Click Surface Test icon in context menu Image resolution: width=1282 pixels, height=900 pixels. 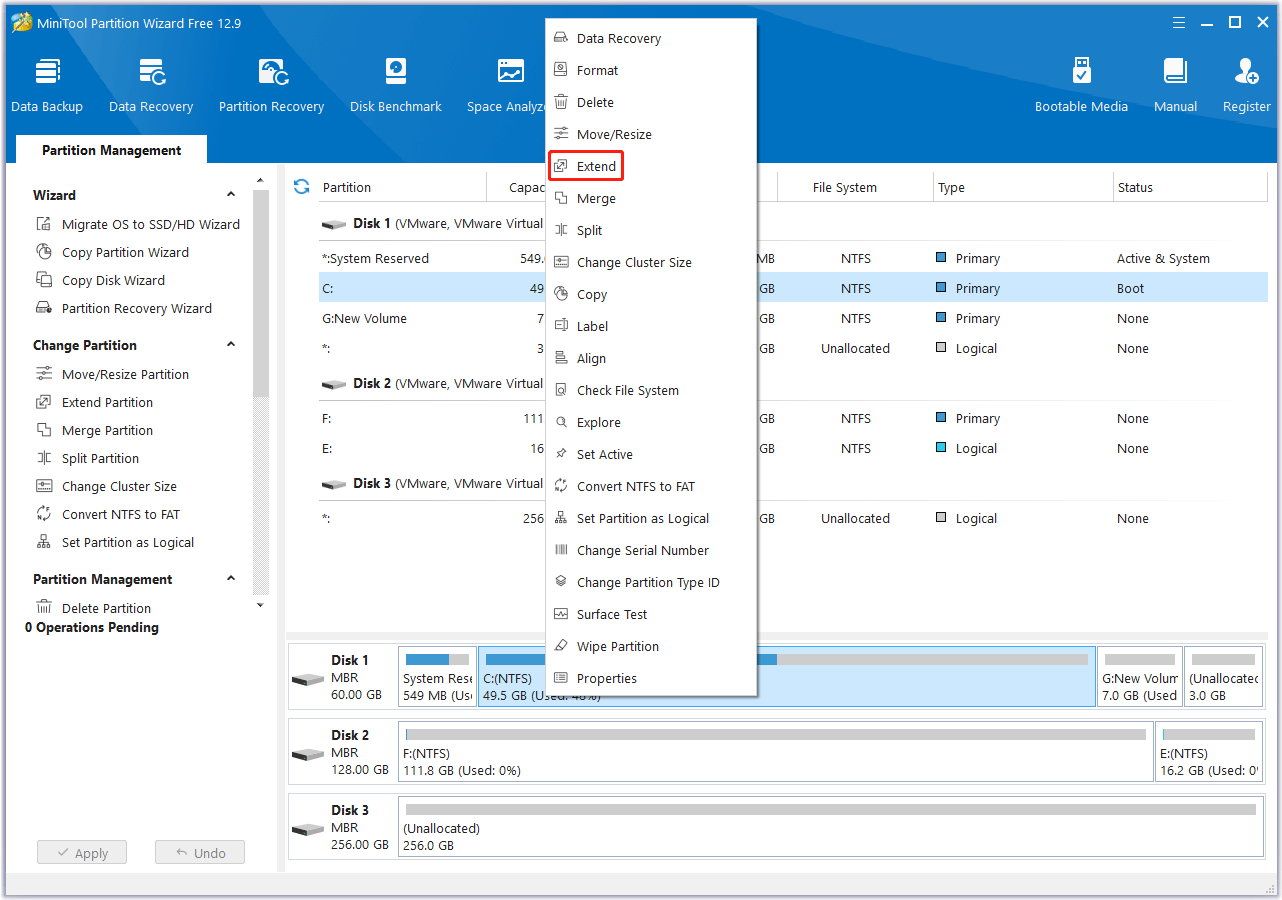[x=561, y=614]
